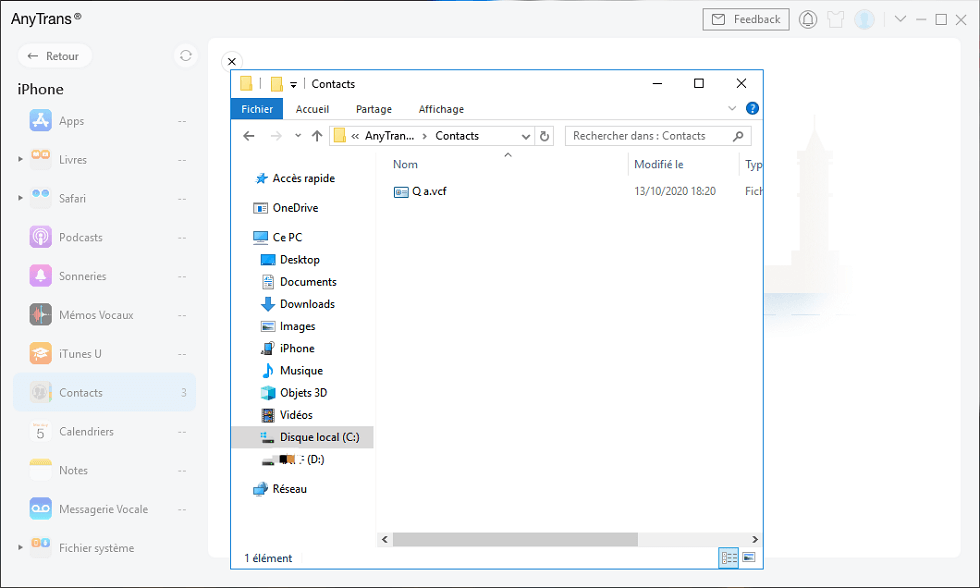Click the refresh icon beside Retour
The width and height of the screenshot is (980, 588).
pyautogui.click(x=186, y=56)
